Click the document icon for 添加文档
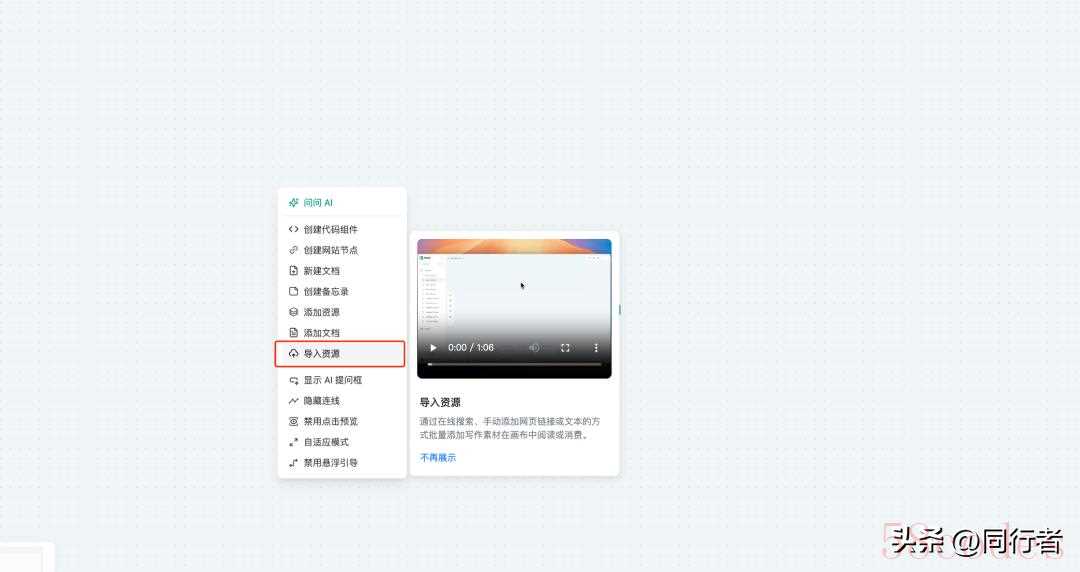 (x=293, y=333)
